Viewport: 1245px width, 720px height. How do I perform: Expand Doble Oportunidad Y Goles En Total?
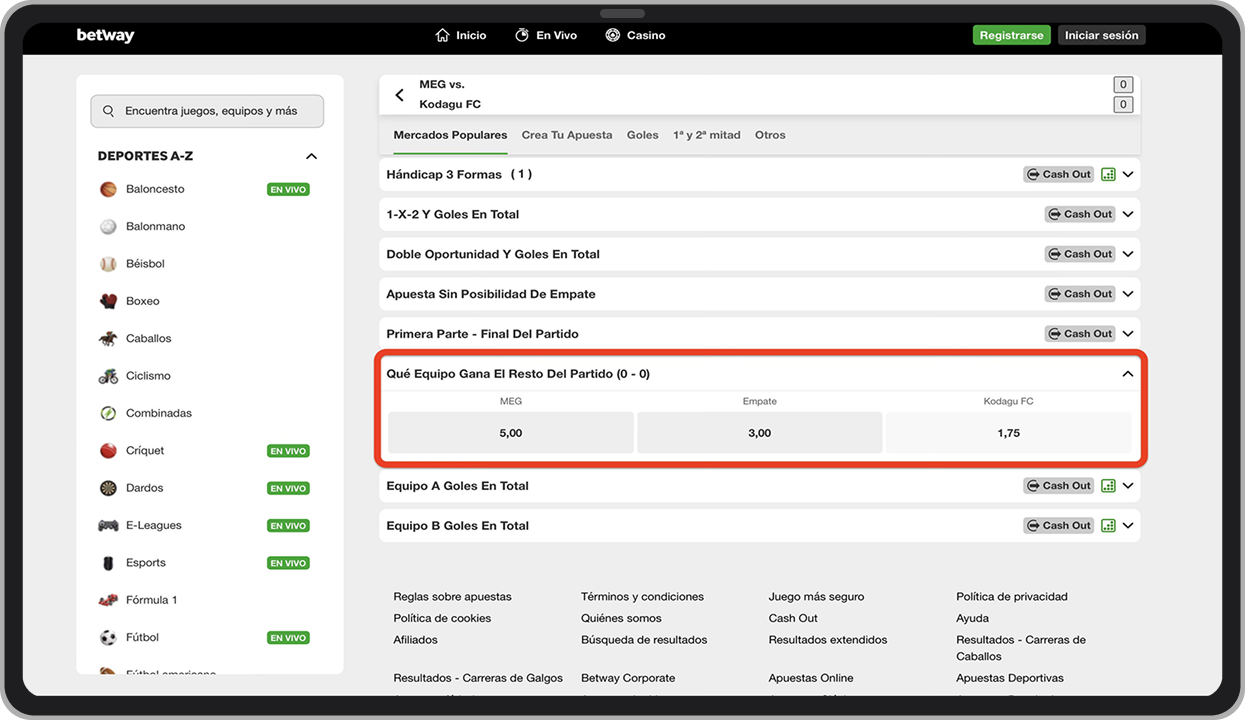coord(1128,254)
